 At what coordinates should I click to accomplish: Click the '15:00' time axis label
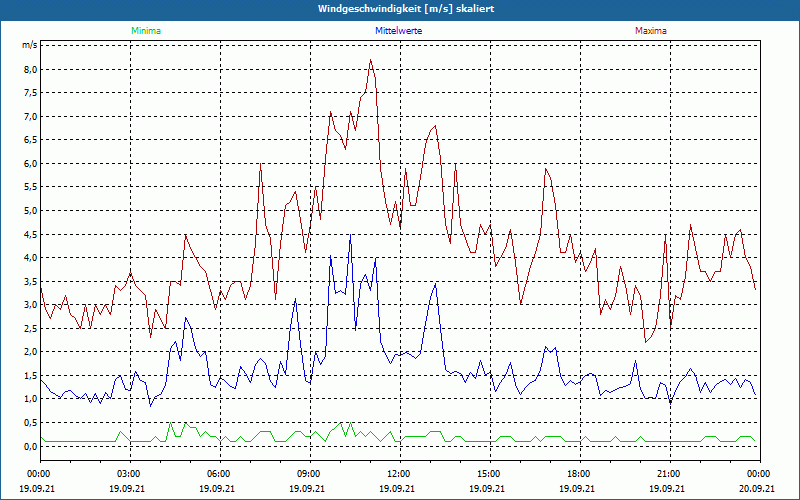(x=487, y=474)
